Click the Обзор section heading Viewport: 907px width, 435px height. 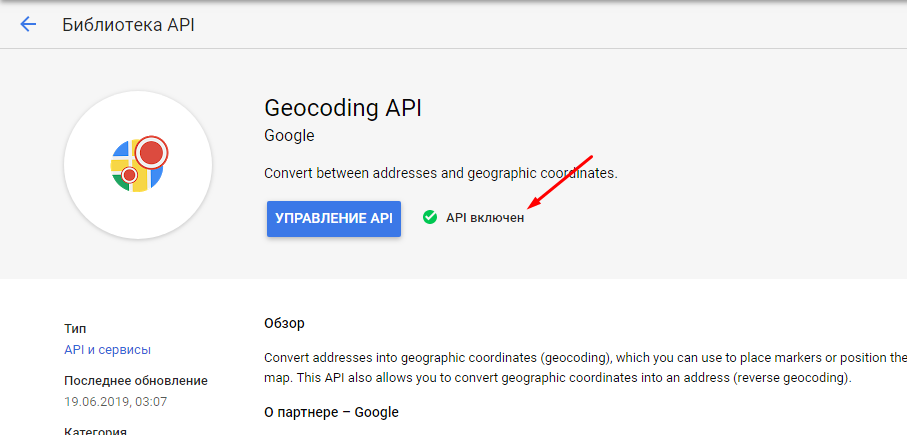[284, 324]
